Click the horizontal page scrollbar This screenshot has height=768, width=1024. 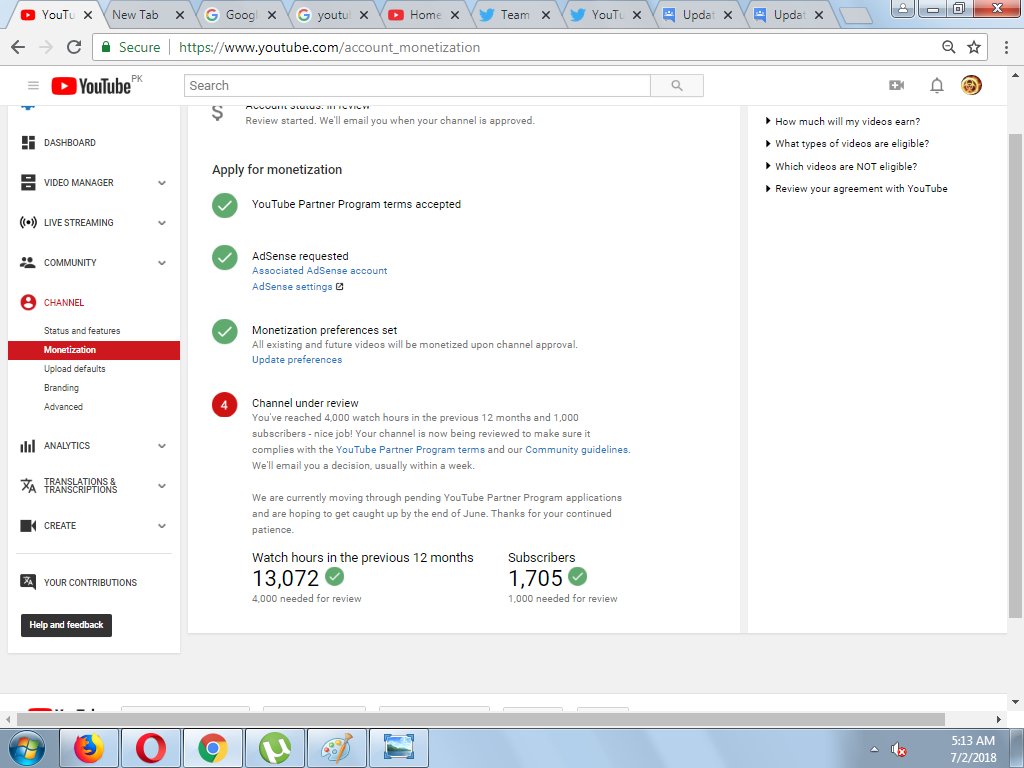click(480, 719)
